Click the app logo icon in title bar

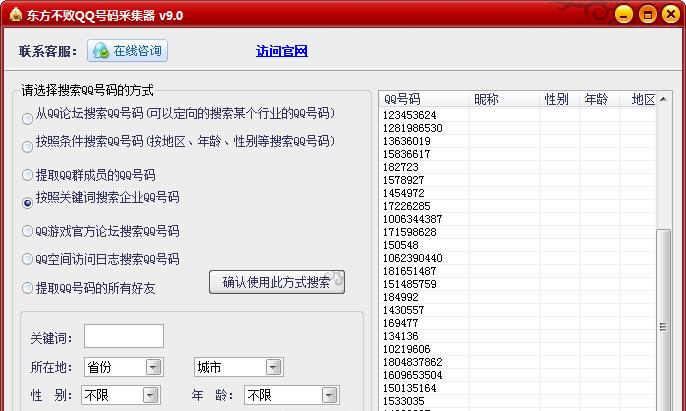tap(15, 14)
